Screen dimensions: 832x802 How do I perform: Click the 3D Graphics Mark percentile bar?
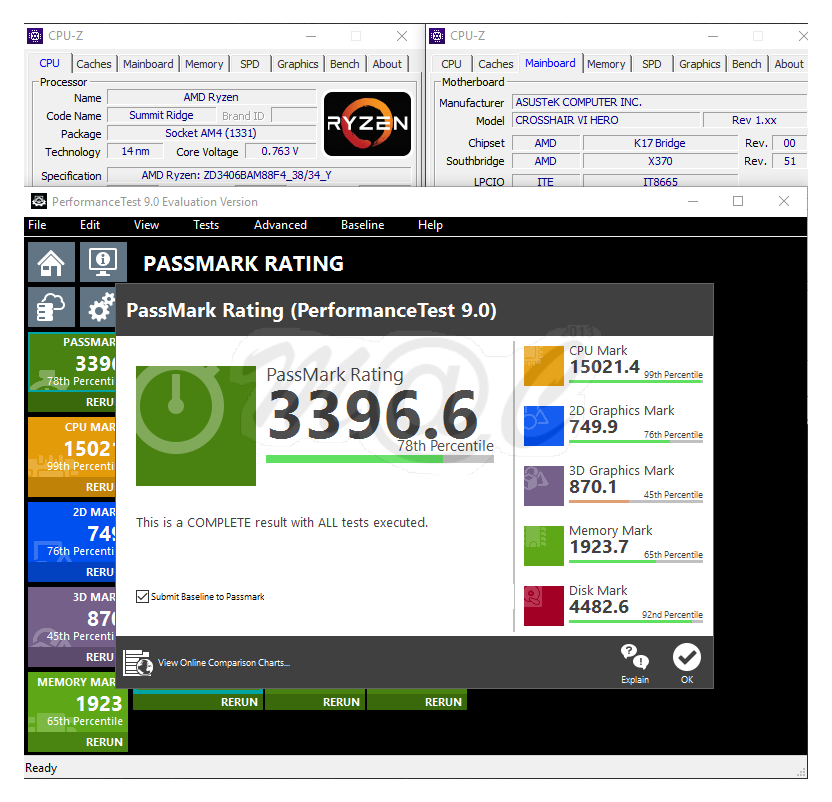click(x=636, y=501)
